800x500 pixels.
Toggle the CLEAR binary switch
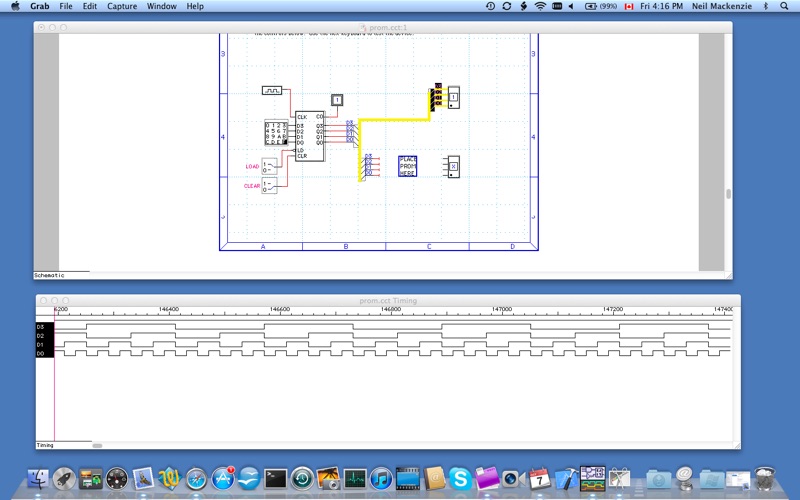point(269,185)
